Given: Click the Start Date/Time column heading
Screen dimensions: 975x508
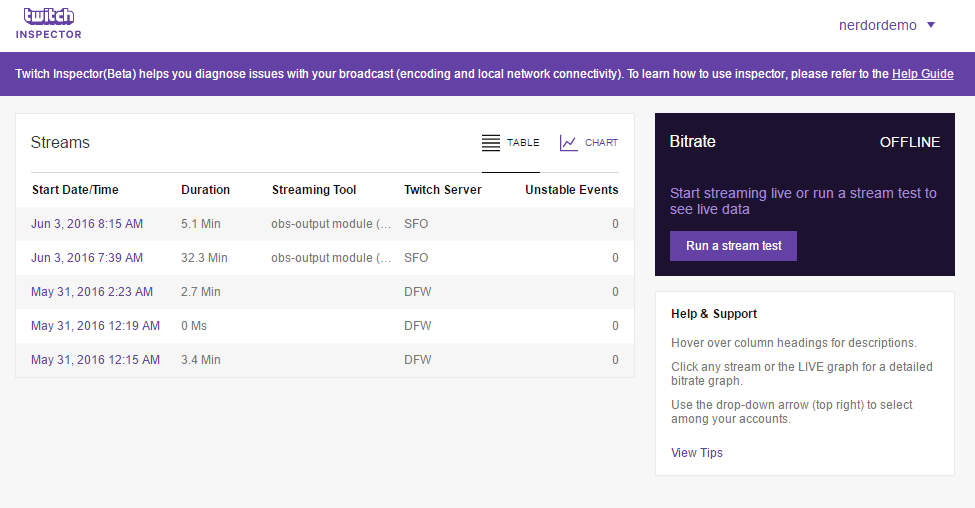Looking at the screenshot, I should click(75, 190).
